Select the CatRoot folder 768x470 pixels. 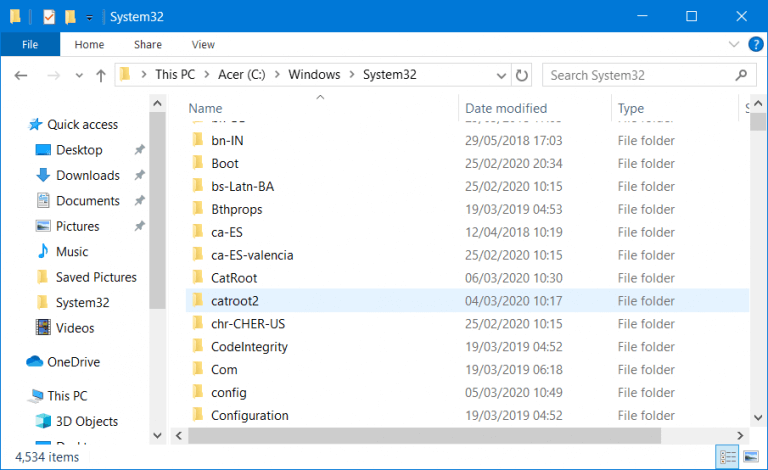pos(234,278)
